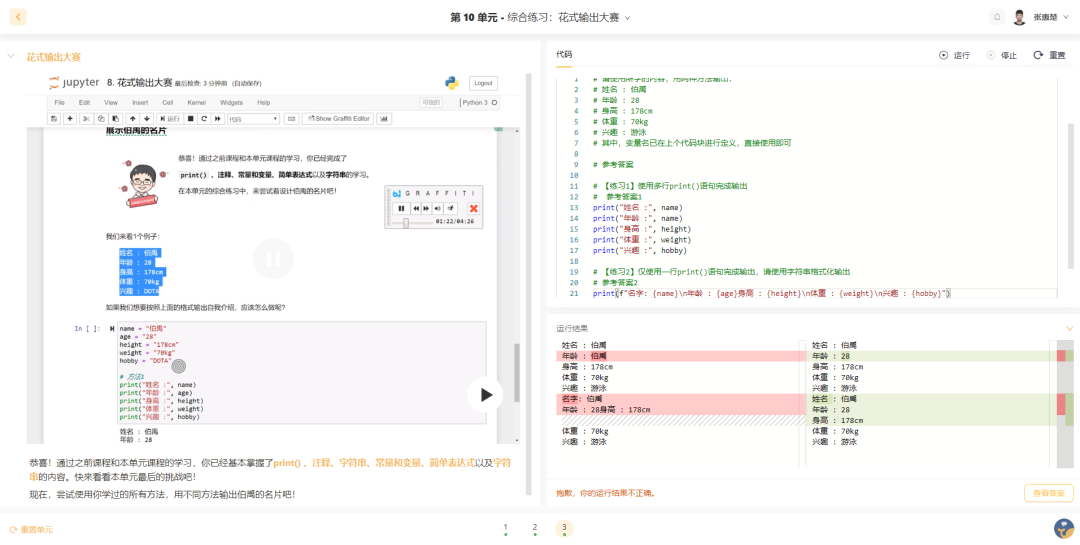The width and height of the screenshot is (1080, 545).
Task: Click the notebook title 8. 花式输出大赛
Action: [140, 83]
